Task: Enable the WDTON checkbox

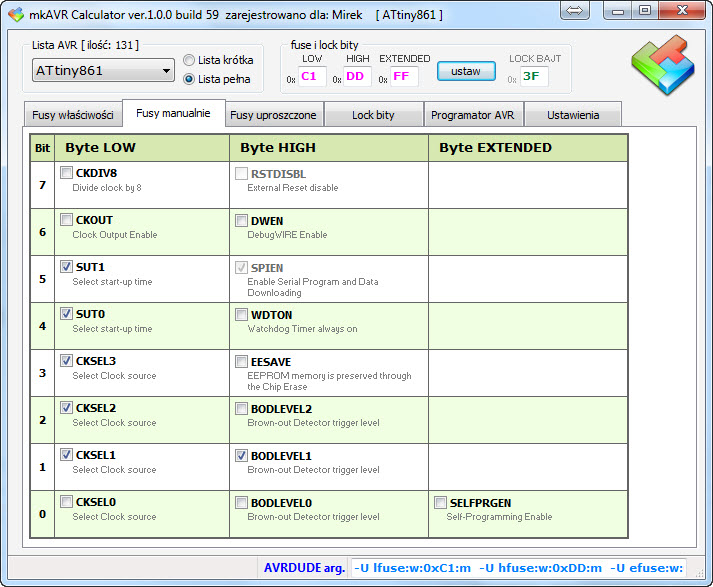Action: click(x=241, y=315)
